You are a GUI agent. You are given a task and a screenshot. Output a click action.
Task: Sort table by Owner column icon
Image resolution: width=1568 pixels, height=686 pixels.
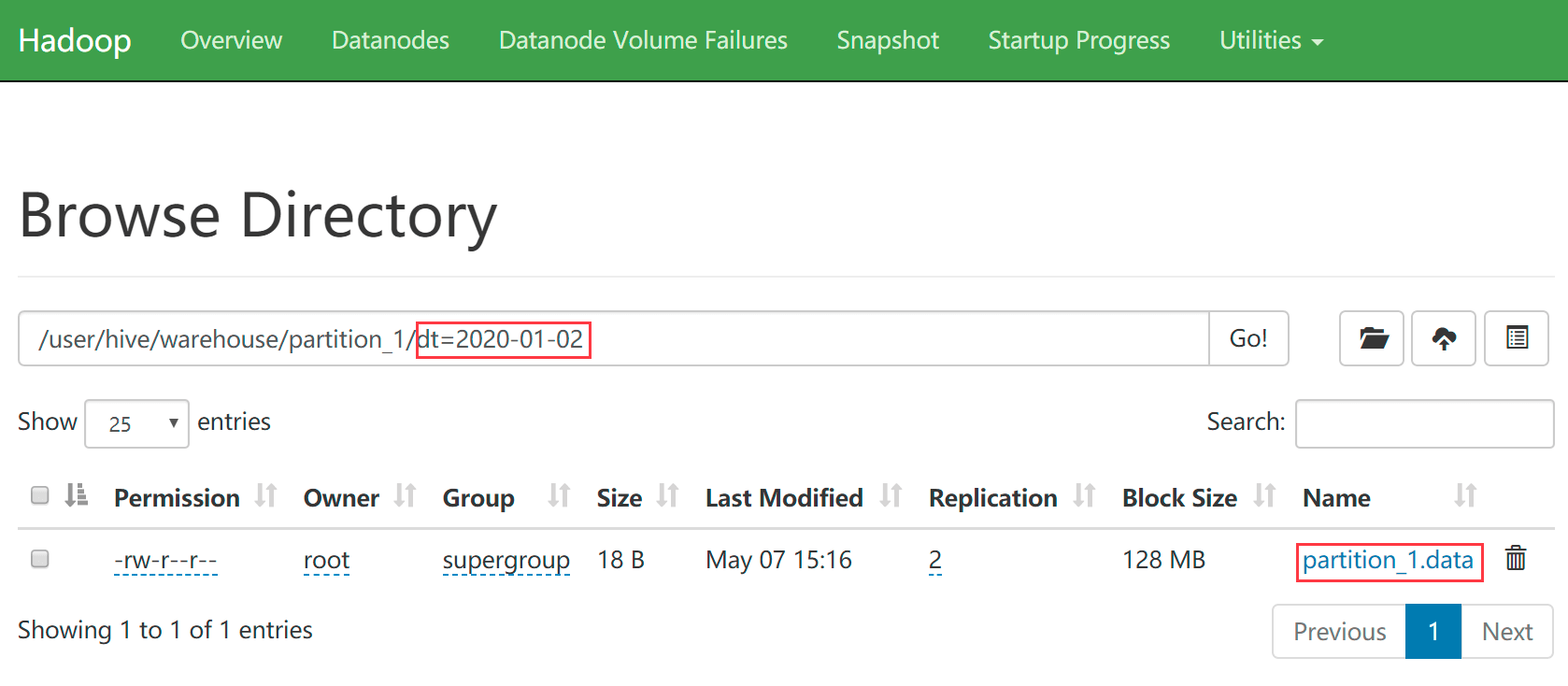(405, 496)
